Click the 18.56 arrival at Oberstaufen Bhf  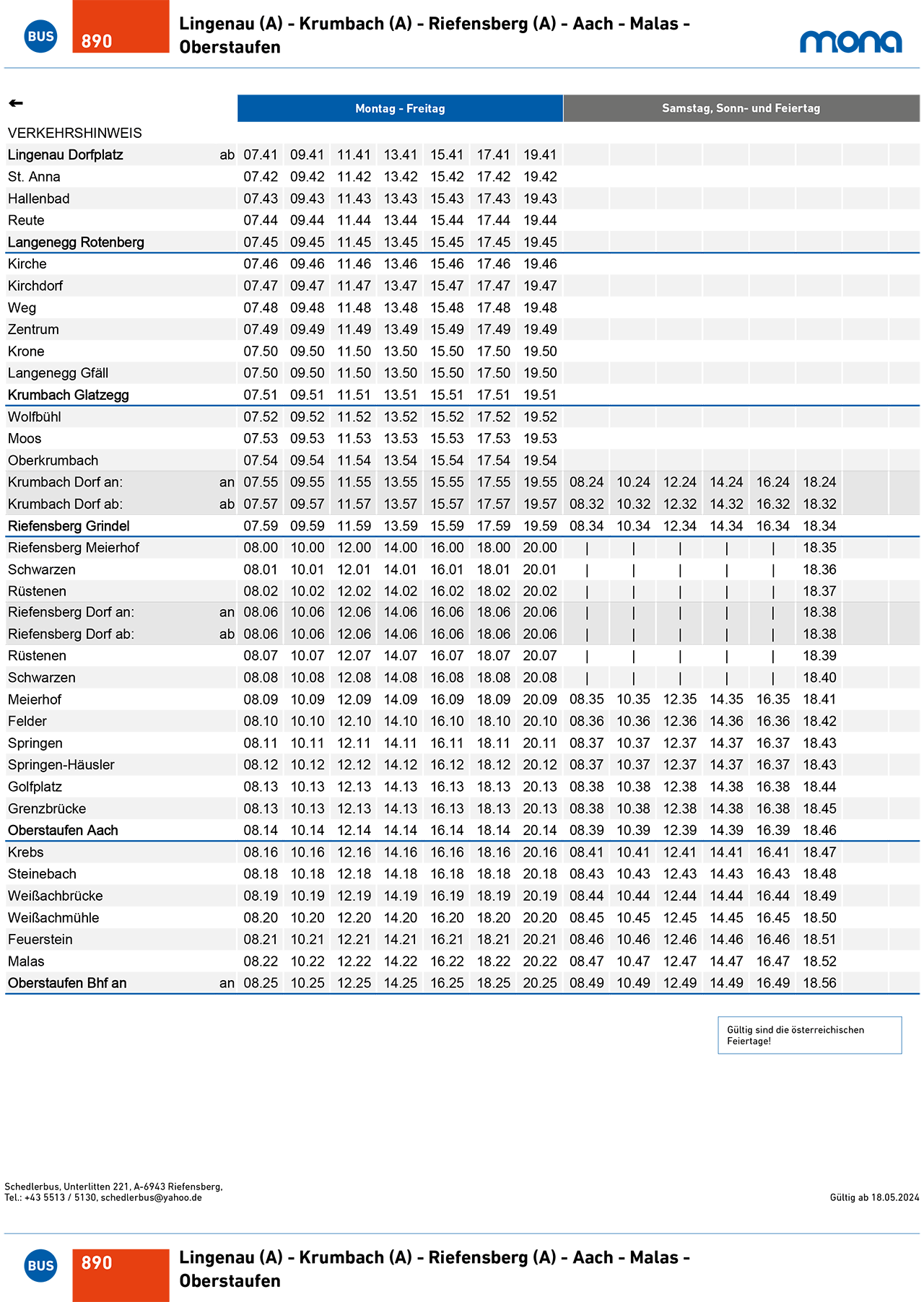pyautogui.click(x=820, y=983)
